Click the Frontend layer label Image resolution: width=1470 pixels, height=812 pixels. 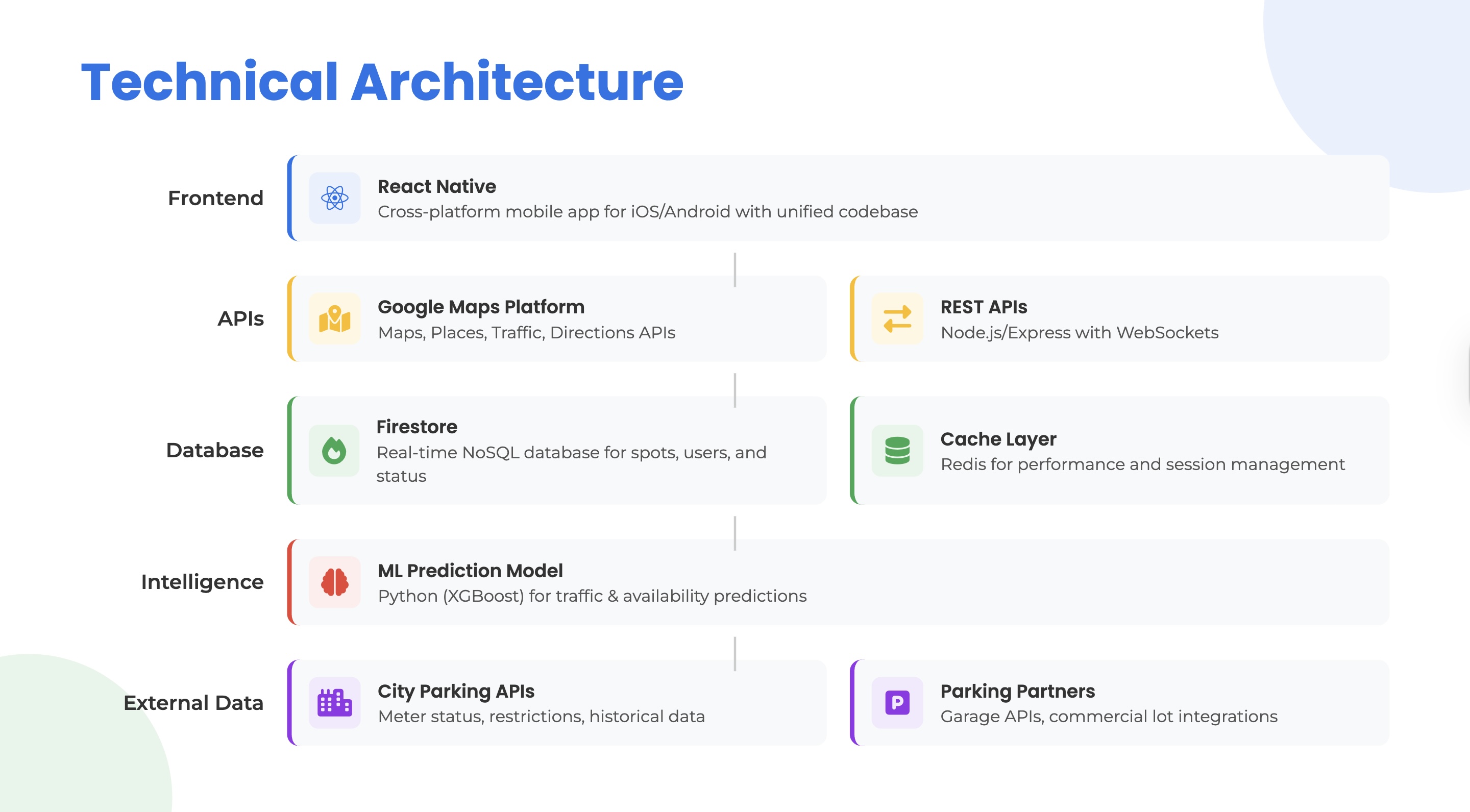[215, 198]
